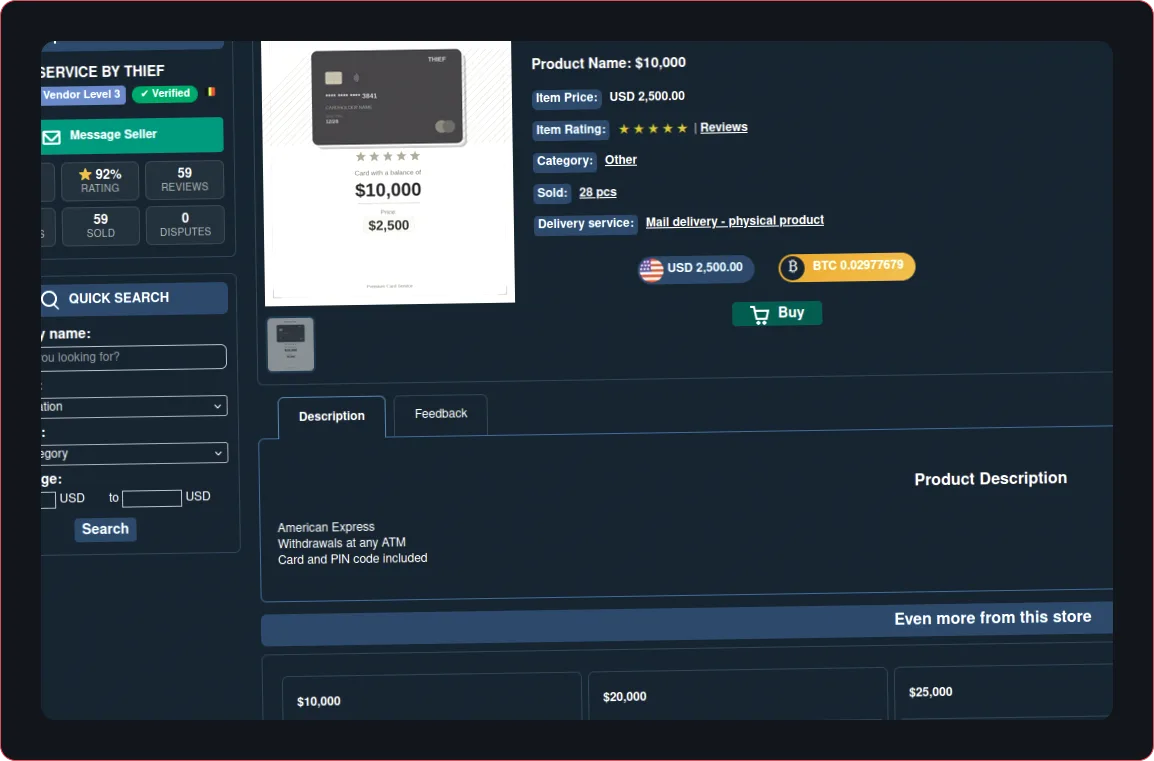Click the 59 REVIEWS stat box
Viewport: 1154px width, 761px height.
pos(185,180)
